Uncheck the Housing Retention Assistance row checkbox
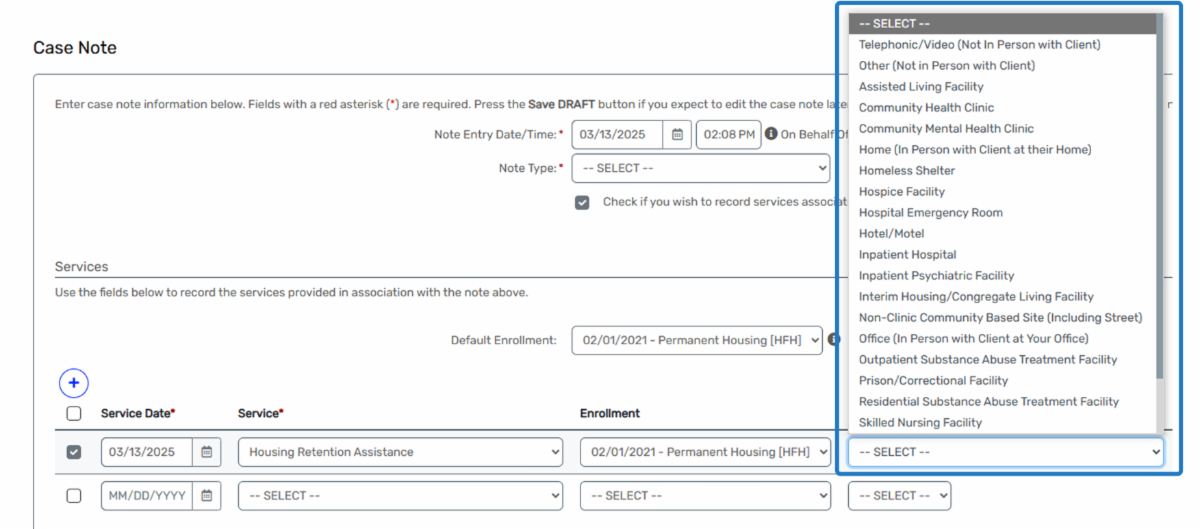The image size is (1200, 529). point(74,452)
